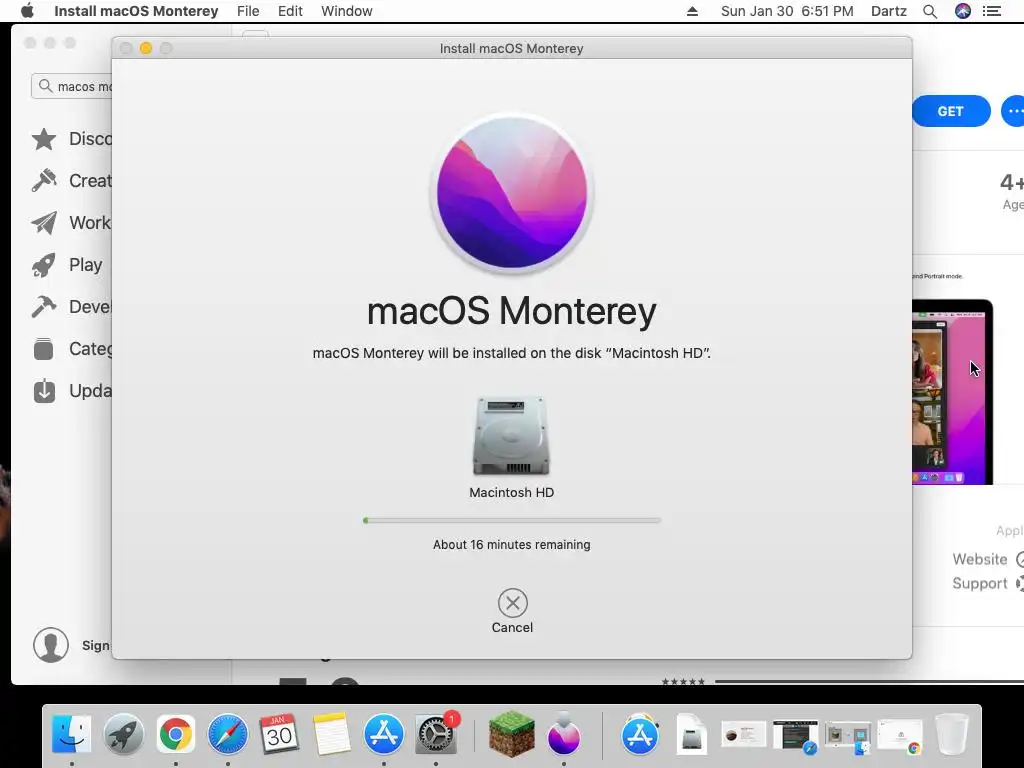Open Spotlight search from menu bar
The width and height of the screenshot is (1024, 768).
click(930, 11)
